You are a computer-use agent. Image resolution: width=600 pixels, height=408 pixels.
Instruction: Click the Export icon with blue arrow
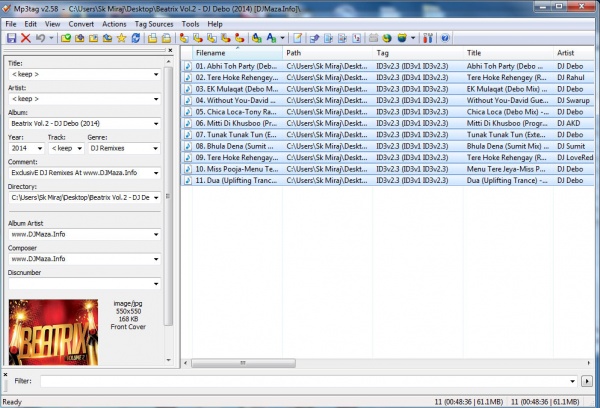315,38
